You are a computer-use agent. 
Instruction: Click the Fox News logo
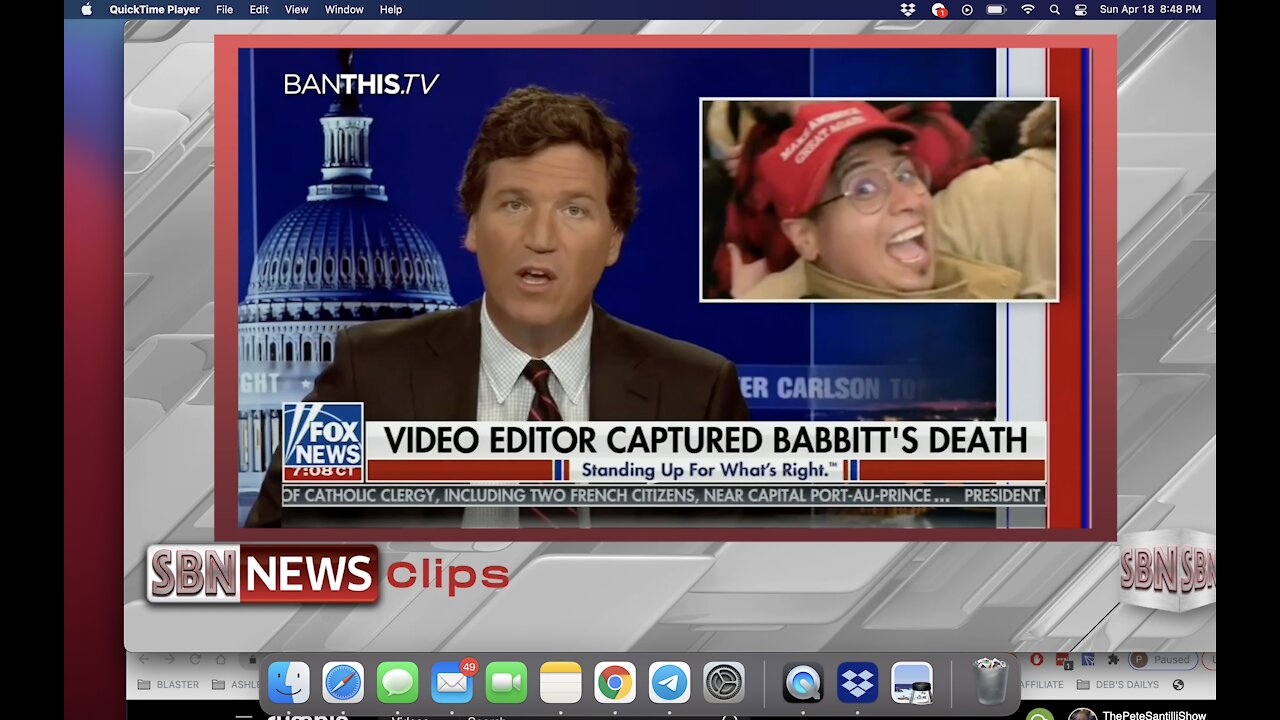click(322, 442)
